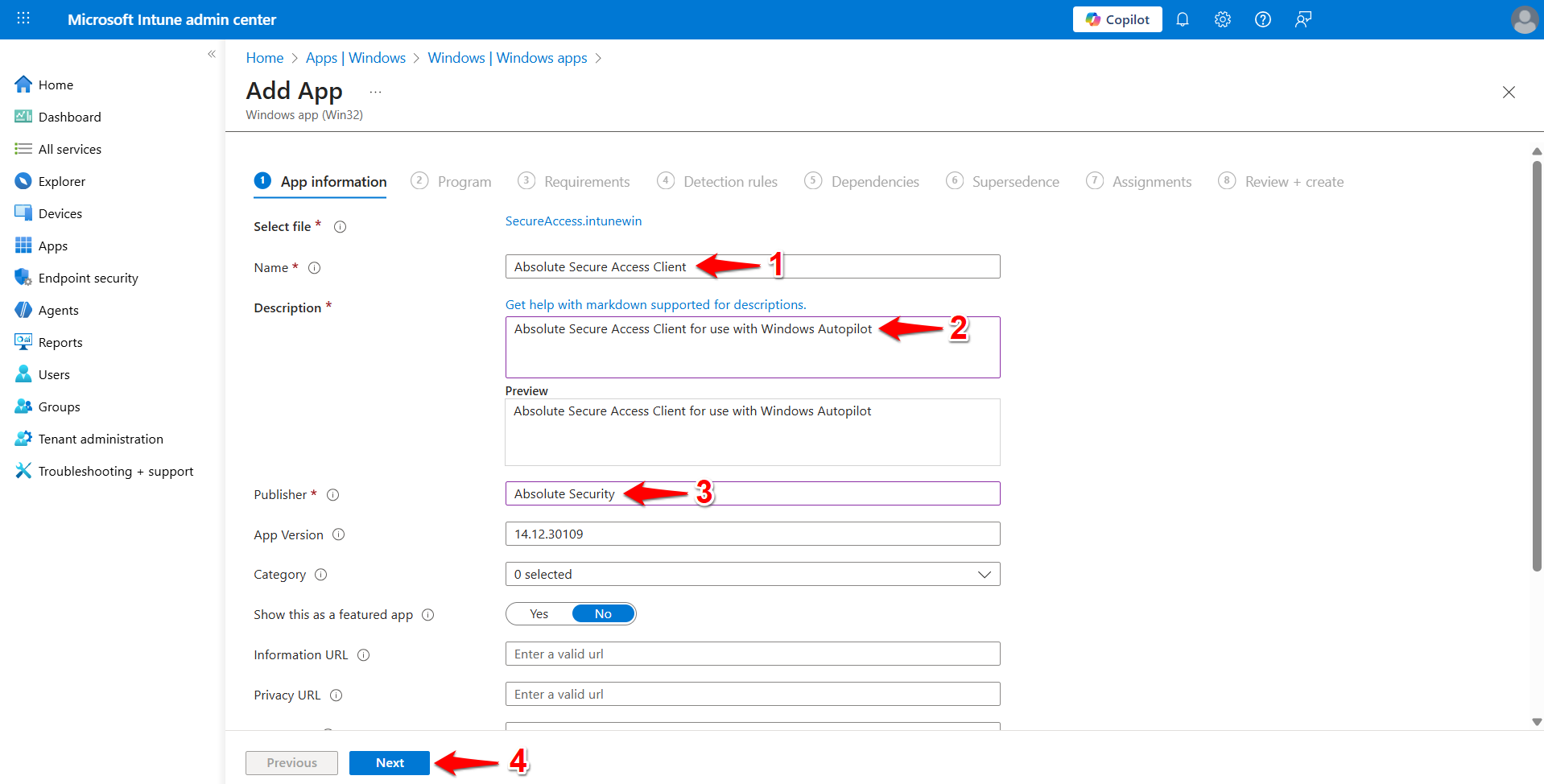Viewport: 1544px width, 784px height.
Task: Set featured app toggle to Yes
Action: click(539, 614)
